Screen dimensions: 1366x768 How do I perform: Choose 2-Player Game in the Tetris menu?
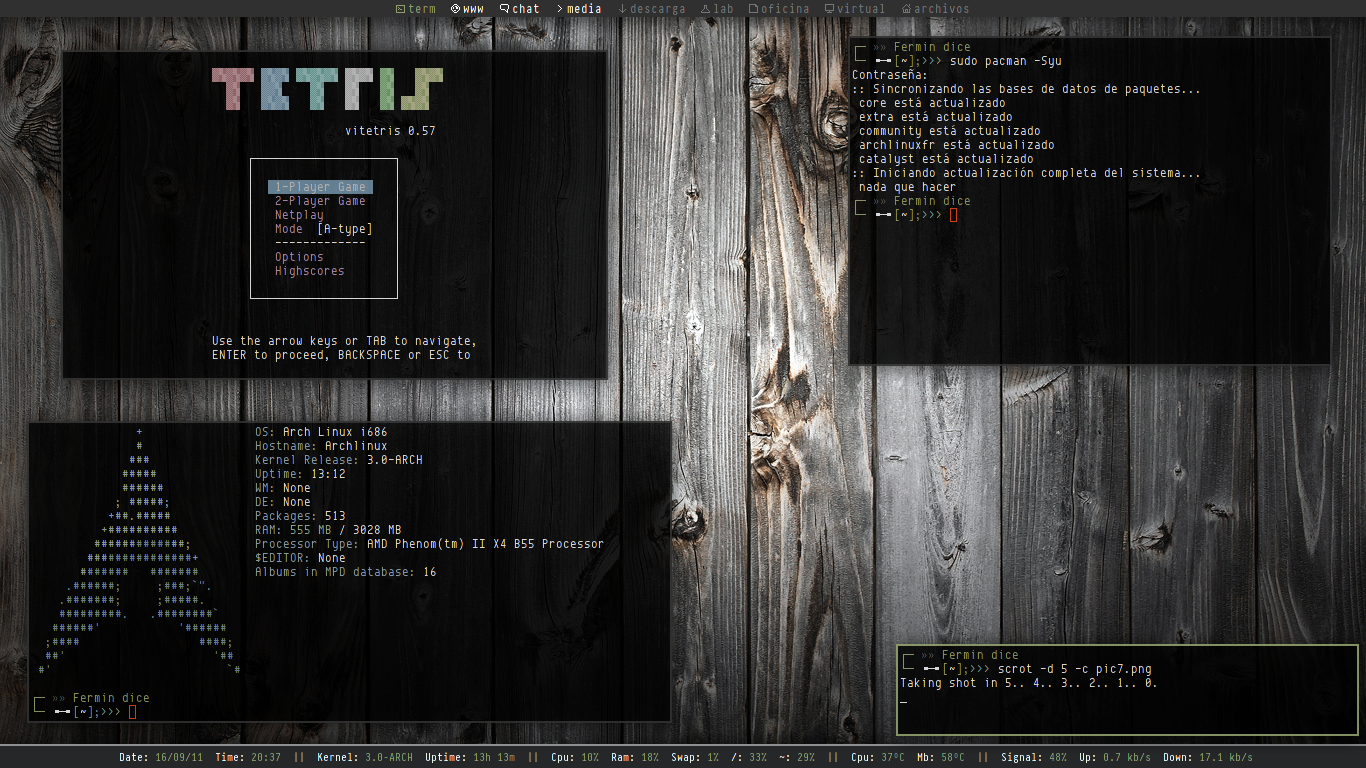pos(320,201)
